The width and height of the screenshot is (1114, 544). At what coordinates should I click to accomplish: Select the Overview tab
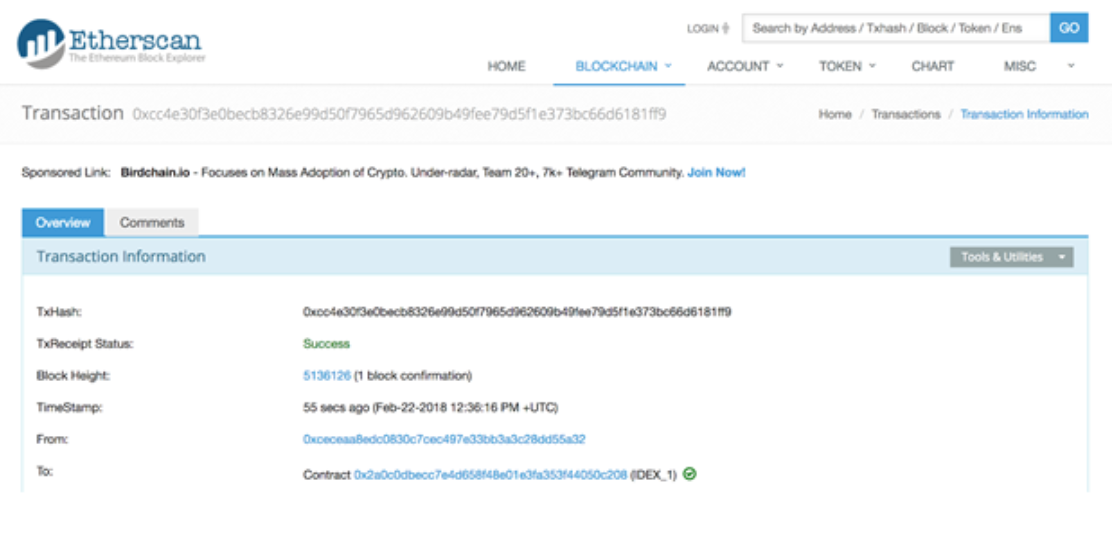[x=63, y=223]
